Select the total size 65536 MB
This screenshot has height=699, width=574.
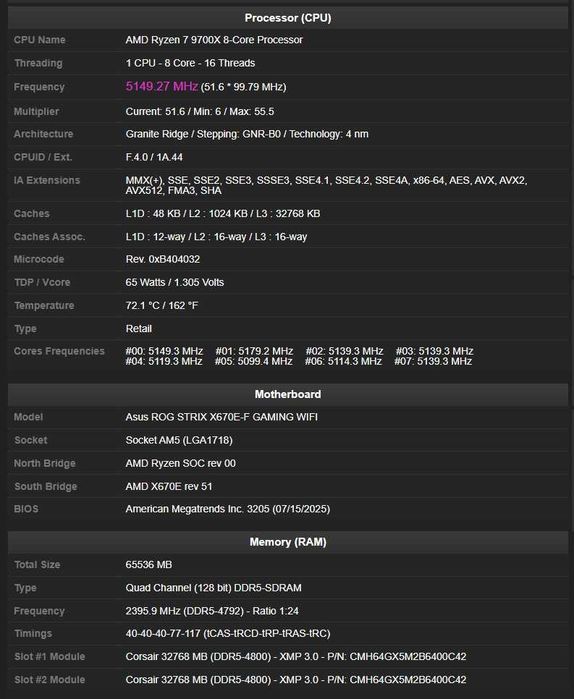[x=149, y=564]
